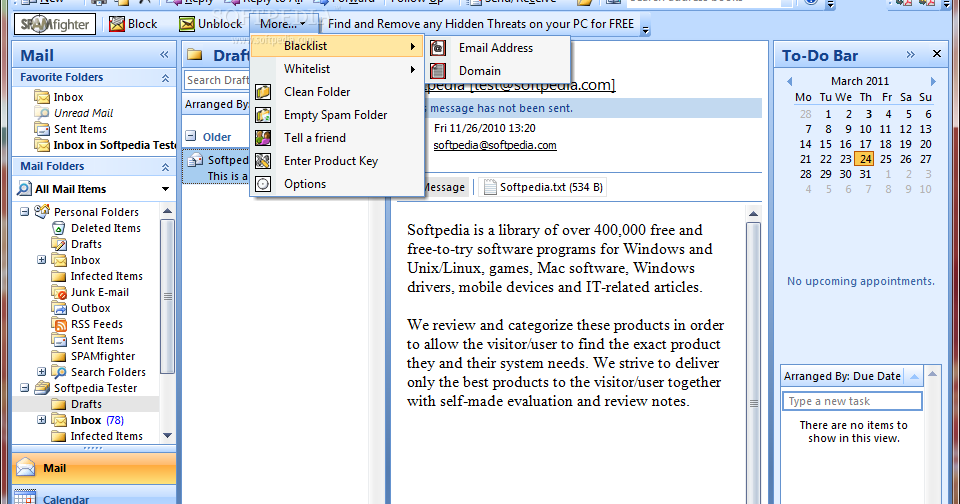Click the Mail navigation button
The image size is (960, 504).
(94, 468)
